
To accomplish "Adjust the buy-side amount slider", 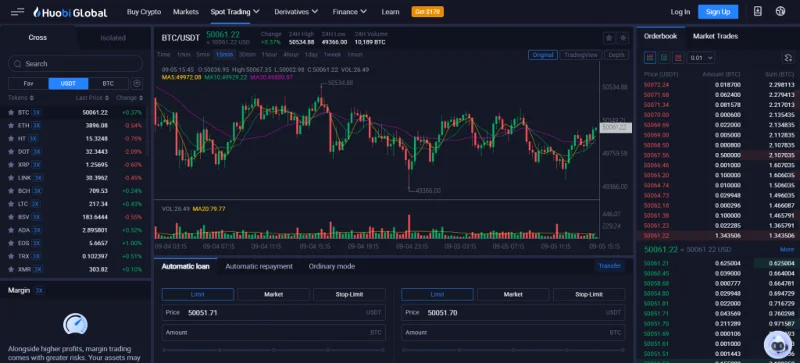I will pyautogui.click(x=273, y=350).
